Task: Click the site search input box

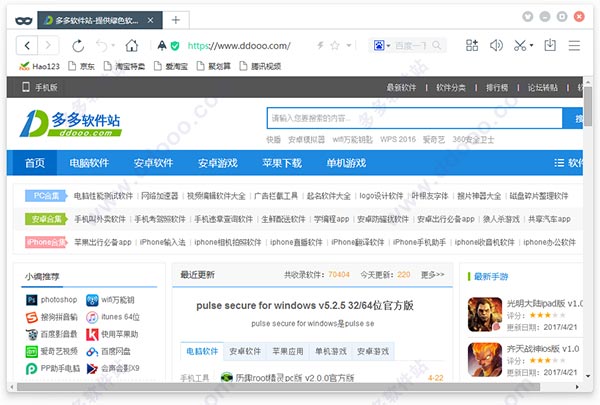Action: tap(414, 118)
